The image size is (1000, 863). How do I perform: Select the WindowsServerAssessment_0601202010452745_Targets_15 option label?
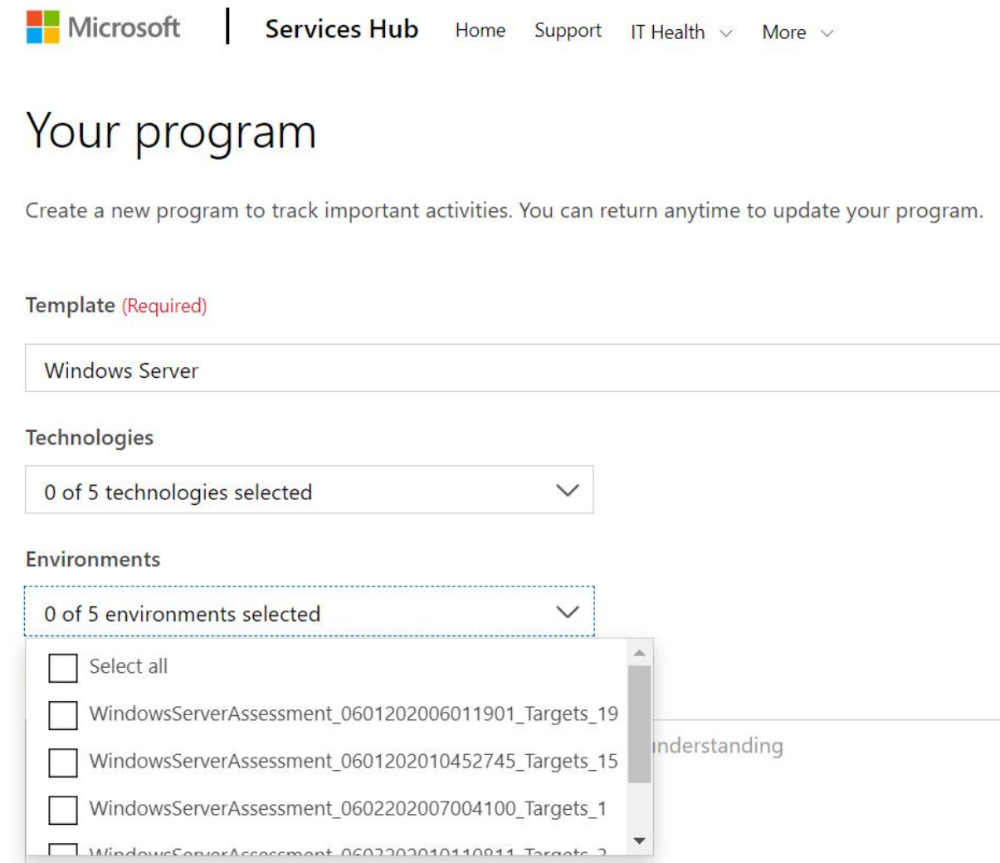click(x=353, y=761)
